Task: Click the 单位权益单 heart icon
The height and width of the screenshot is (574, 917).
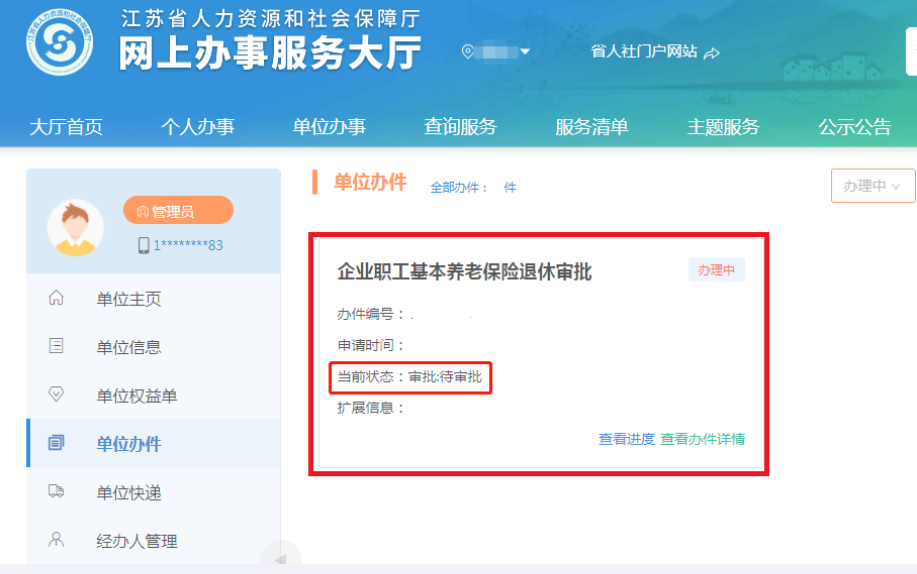Action: coord(56,395)
